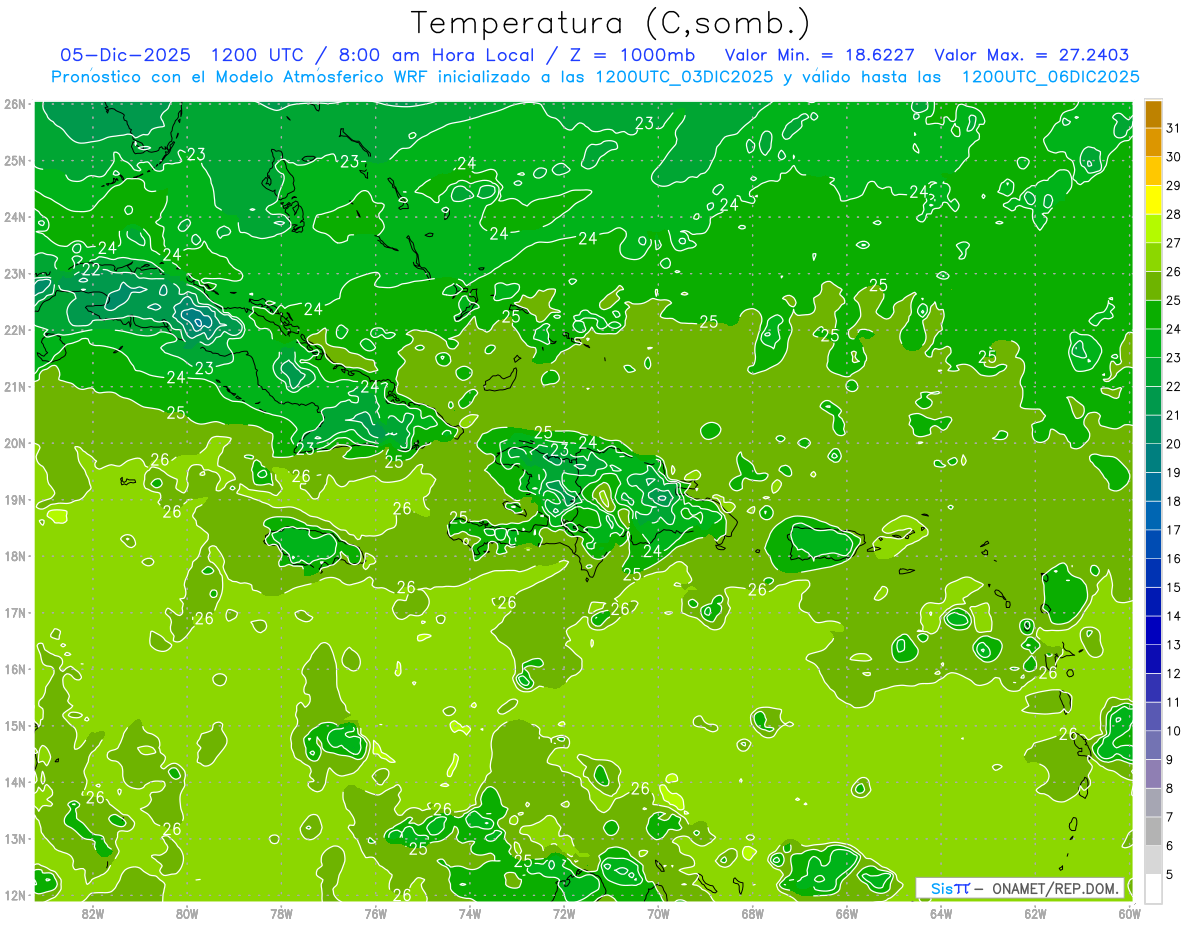The image size is (1200, 927).
Task: Click the title "Temperatura (C,somb.)"
Action: (611, 24)
